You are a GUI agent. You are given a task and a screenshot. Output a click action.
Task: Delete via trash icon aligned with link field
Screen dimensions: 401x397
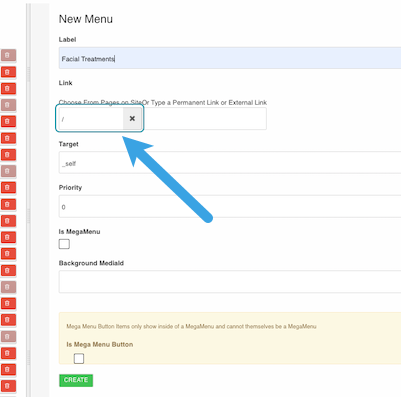(x=8, y=121)
